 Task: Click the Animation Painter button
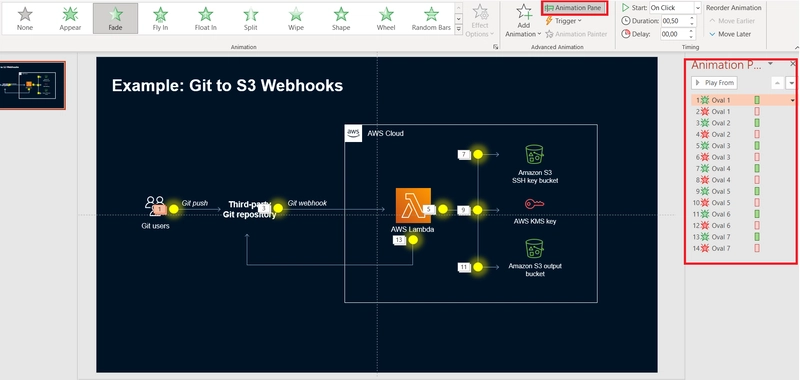(576, 34)
